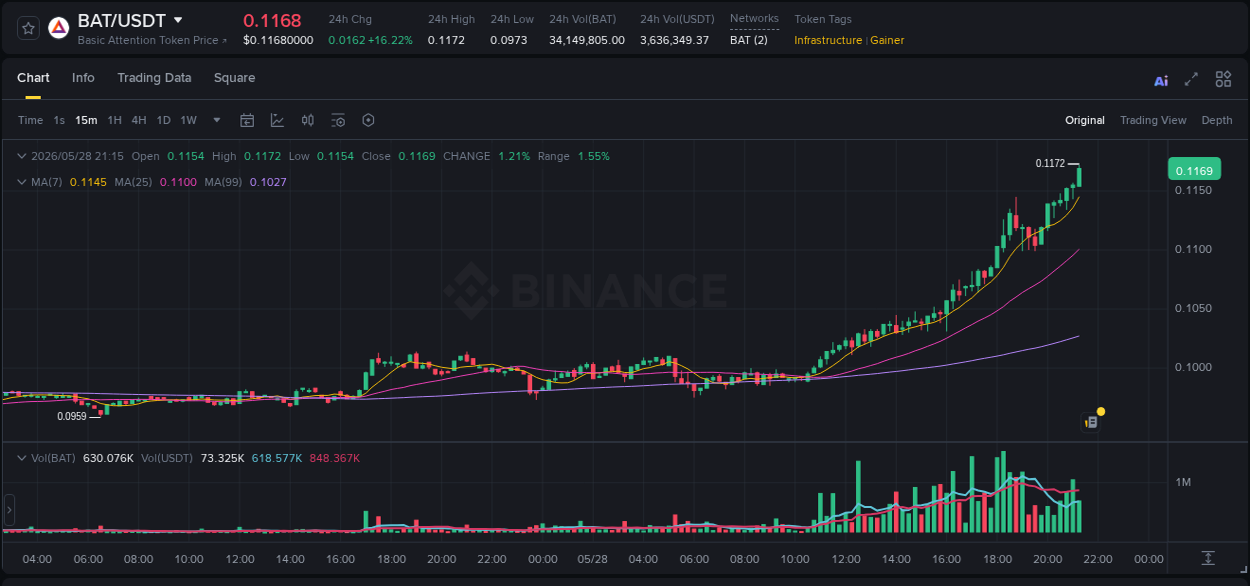Click the pink MA(25) value 0.1100
This screenshot has height=586, width=1250.
178,182
